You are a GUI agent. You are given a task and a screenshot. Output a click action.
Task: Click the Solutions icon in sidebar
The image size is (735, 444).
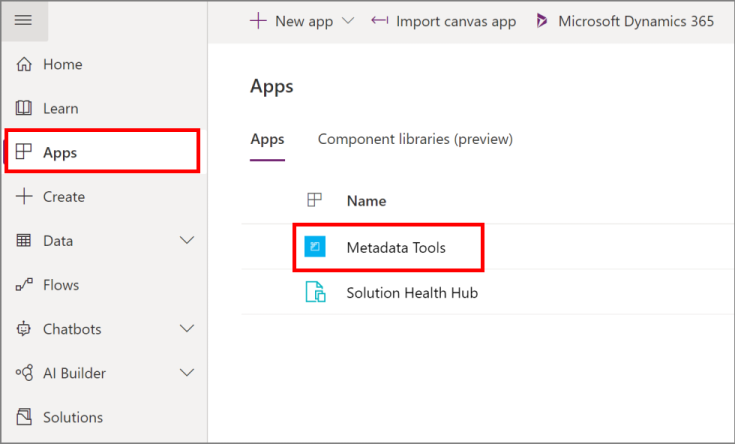pos(24,417)
